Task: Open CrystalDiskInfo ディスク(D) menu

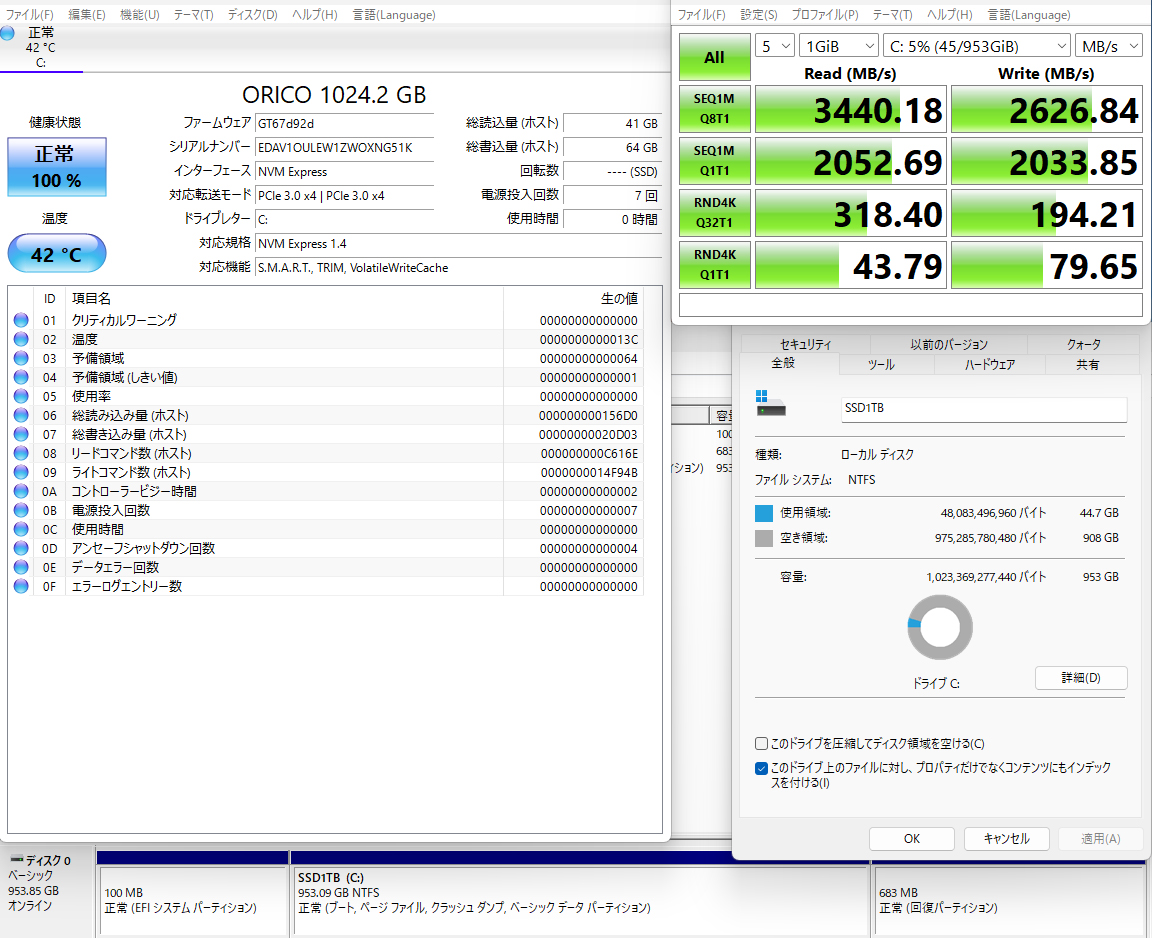Action: 252,15
